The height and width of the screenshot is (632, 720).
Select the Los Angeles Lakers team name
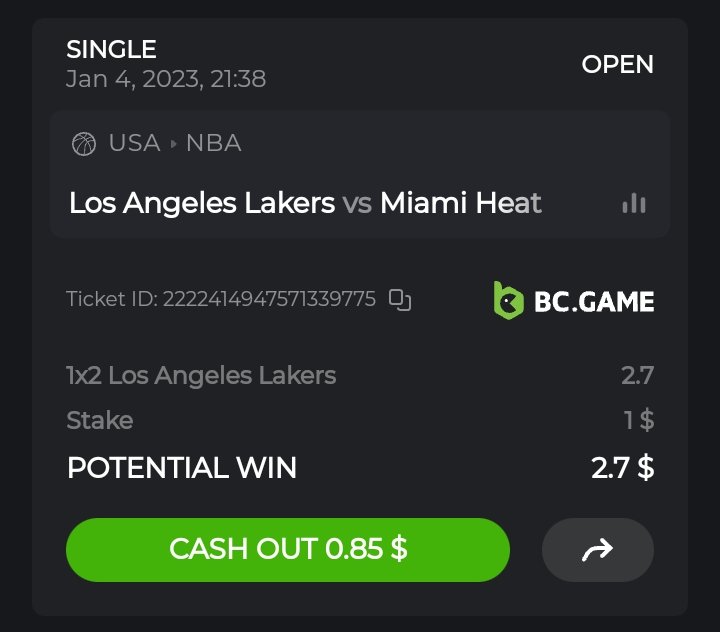[202, 203]
